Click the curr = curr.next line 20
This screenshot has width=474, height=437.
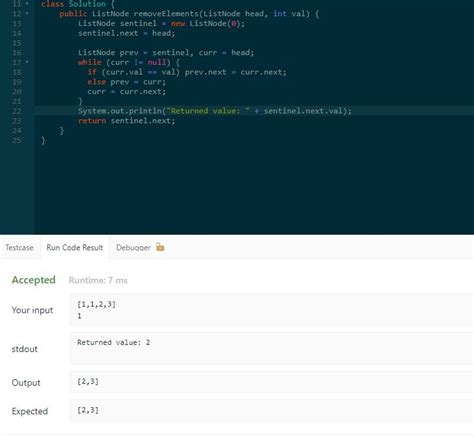click(x=126, y=92)
